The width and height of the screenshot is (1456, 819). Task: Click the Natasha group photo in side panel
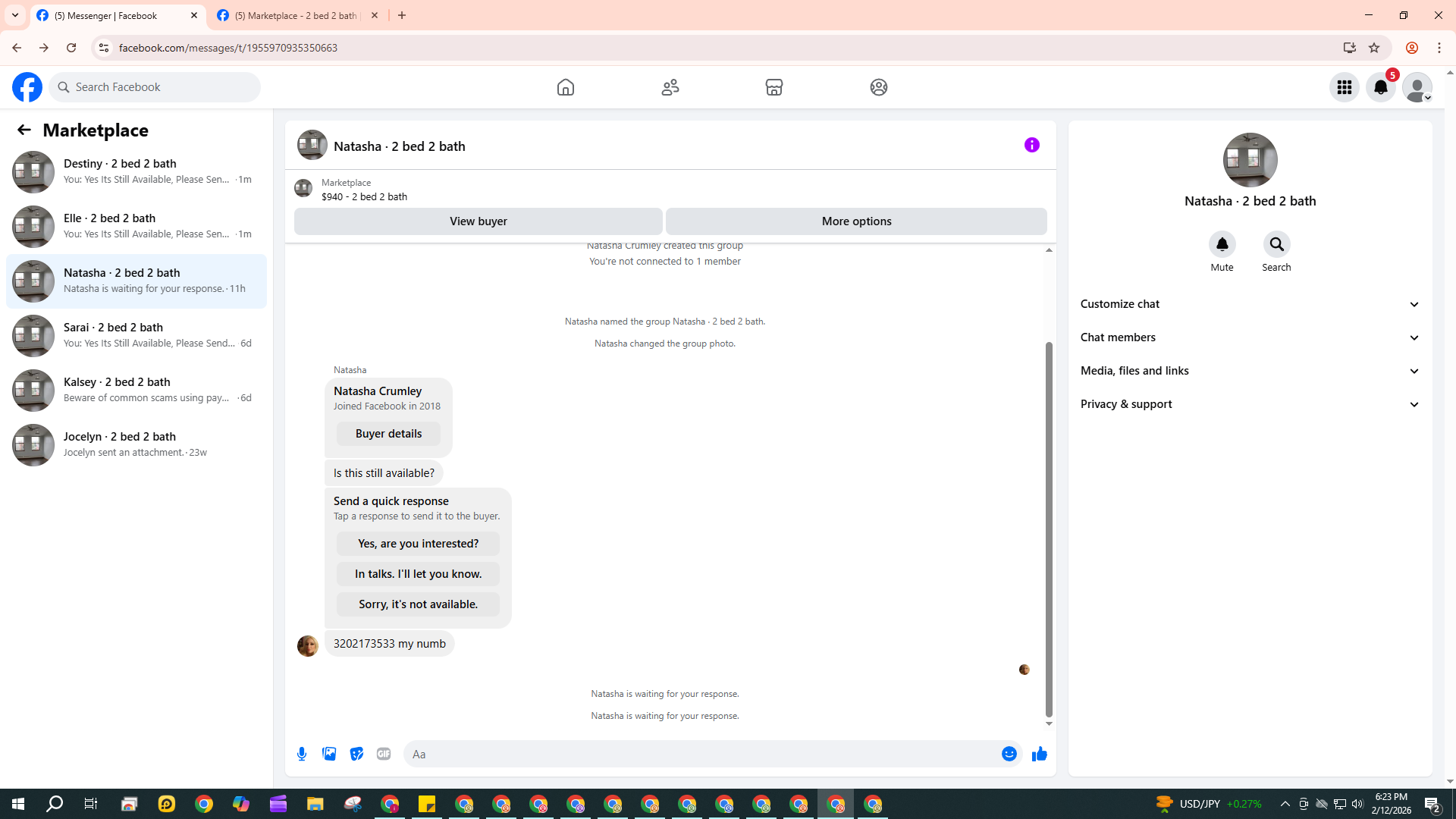(x=1250, y=160)
